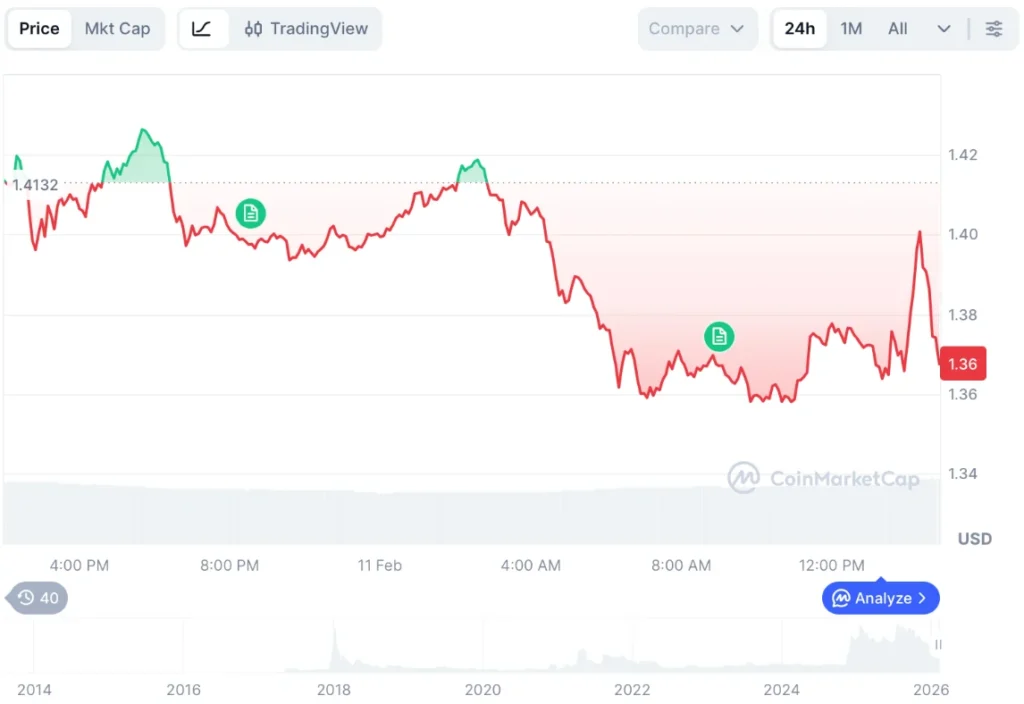Click the second green event marker on chart
The width and height of the screenshot is (1024, 704).
pos(719,337)
